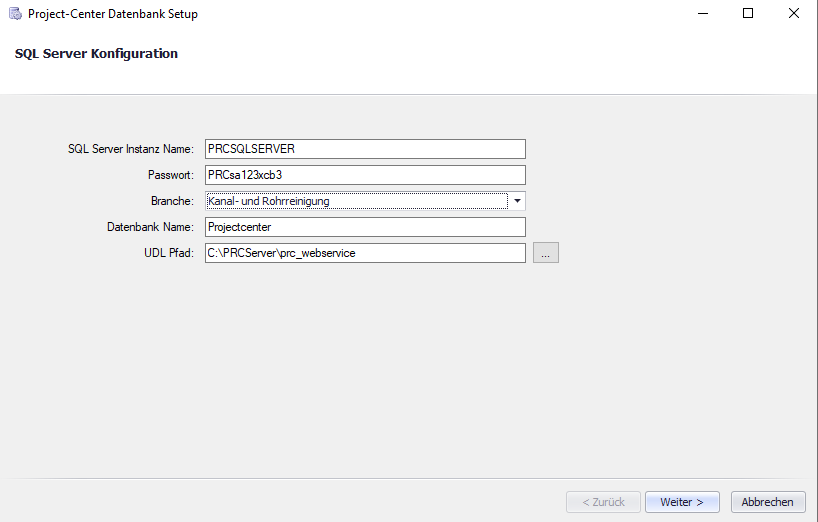Screen dimensions: 818x522
Task: Select the Datenbank Name text field
Action: 364,227
